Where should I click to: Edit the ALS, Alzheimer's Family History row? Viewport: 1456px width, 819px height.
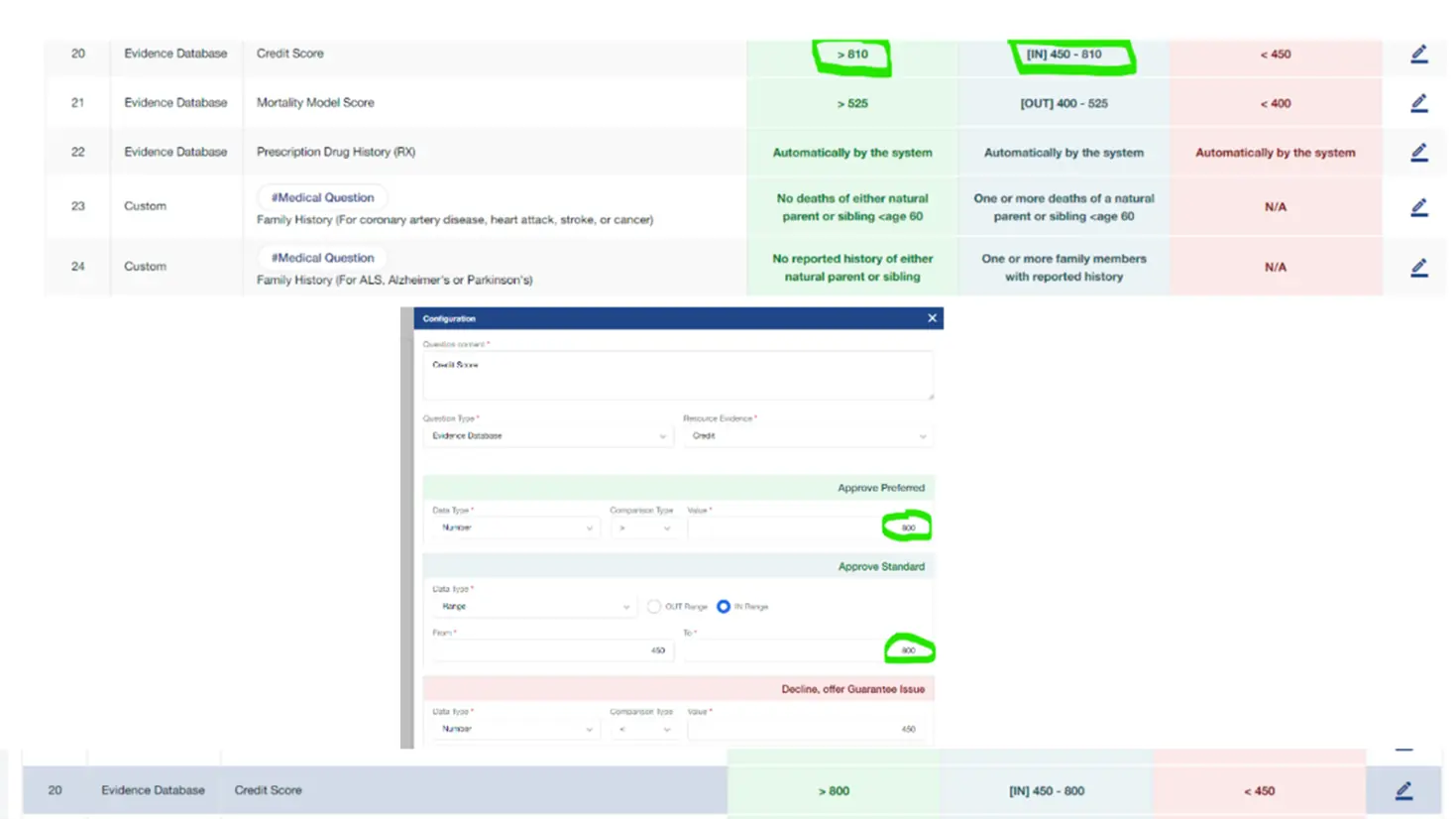tap(1418, 268)
